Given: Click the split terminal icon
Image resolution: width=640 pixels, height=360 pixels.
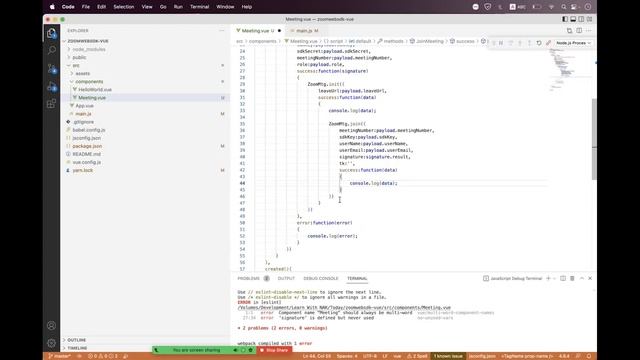Looking at the screenshot, I should [563, 278].
